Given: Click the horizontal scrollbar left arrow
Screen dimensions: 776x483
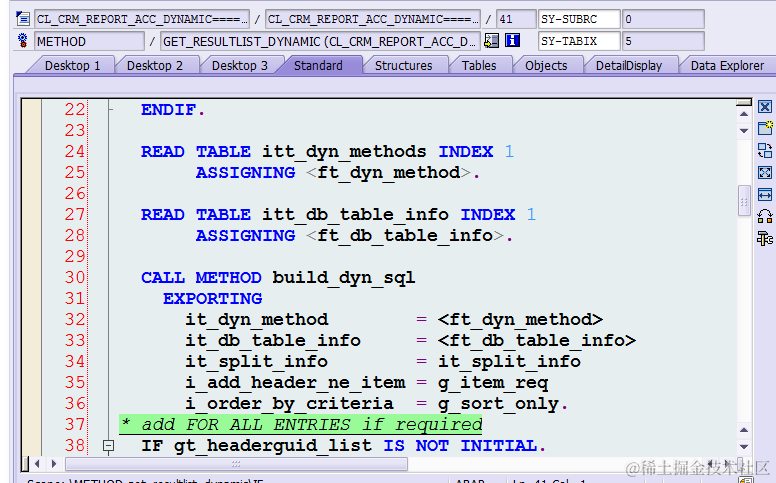Looking at the screenshot, I should (x=37, y=464).
